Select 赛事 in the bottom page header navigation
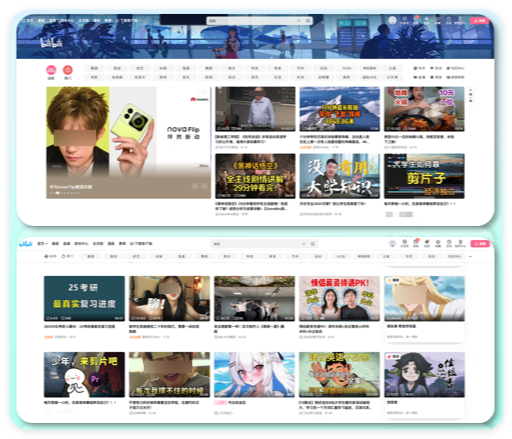This screenshot has width=512, height=439. 122,244
